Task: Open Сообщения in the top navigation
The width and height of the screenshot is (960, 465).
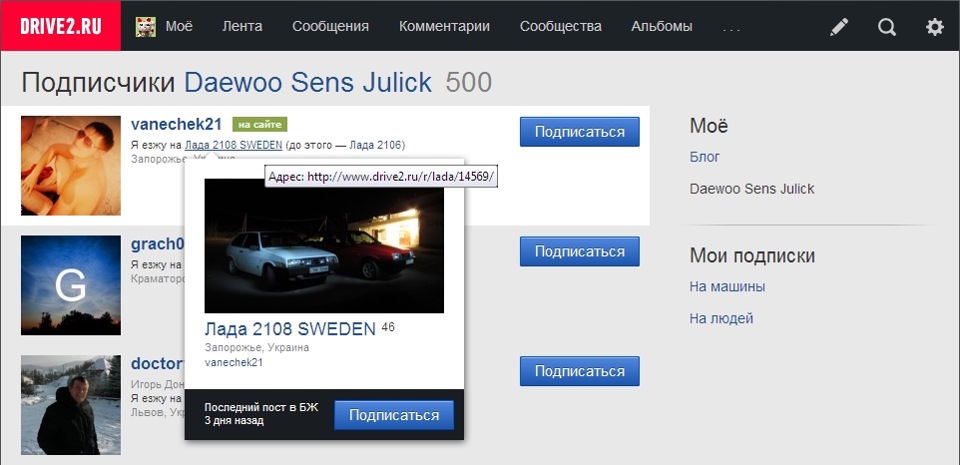Action: coord(331,26)
